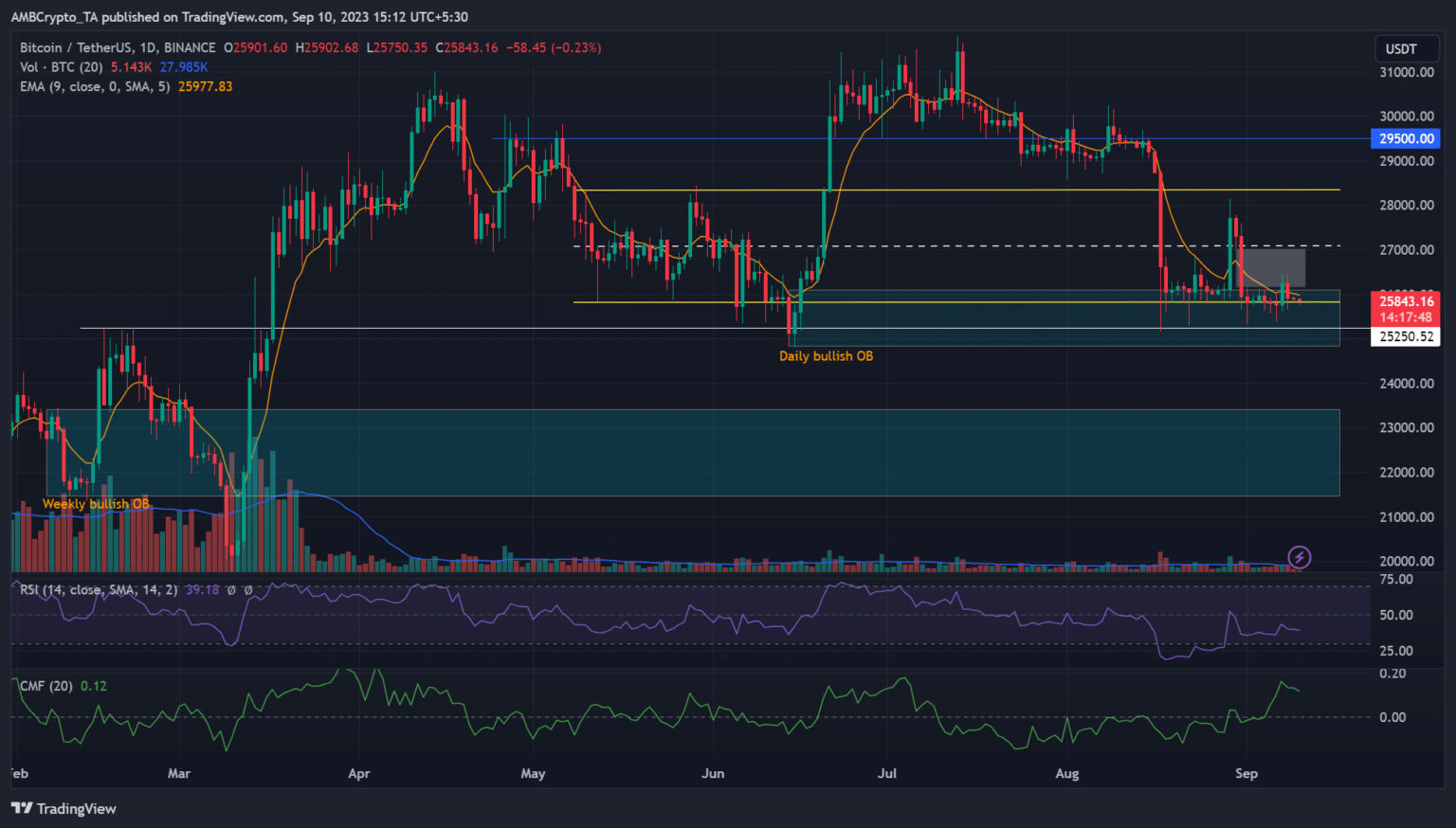Click the gray rectangle near September candles

(1274, 267)
